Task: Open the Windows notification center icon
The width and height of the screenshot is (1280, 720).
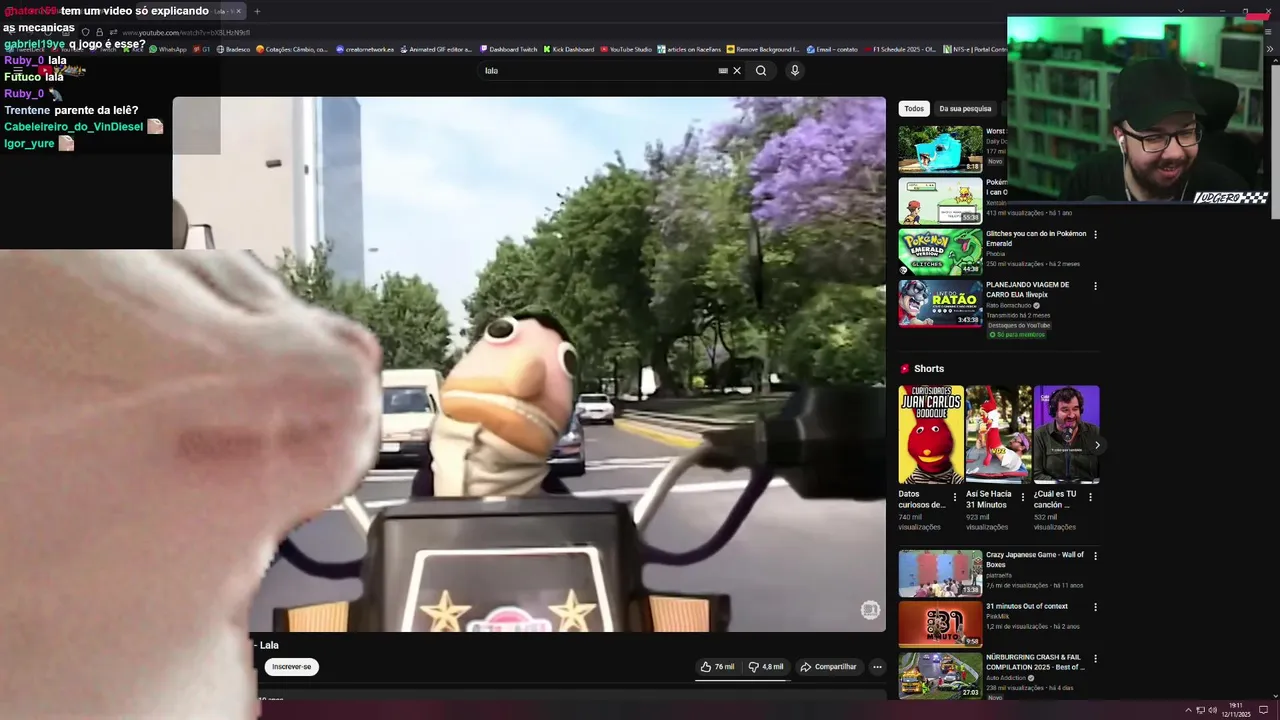Action: [1263, 710]
